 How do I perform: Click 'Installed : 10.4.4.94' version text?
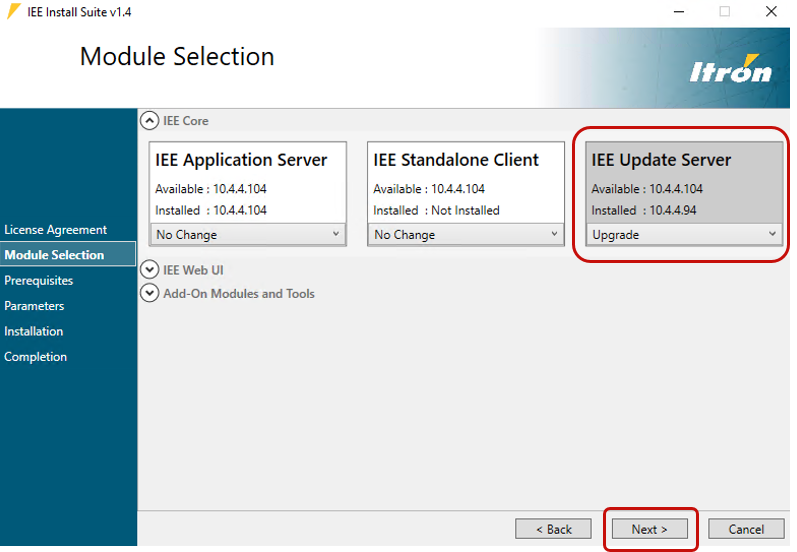click(643, 210)
